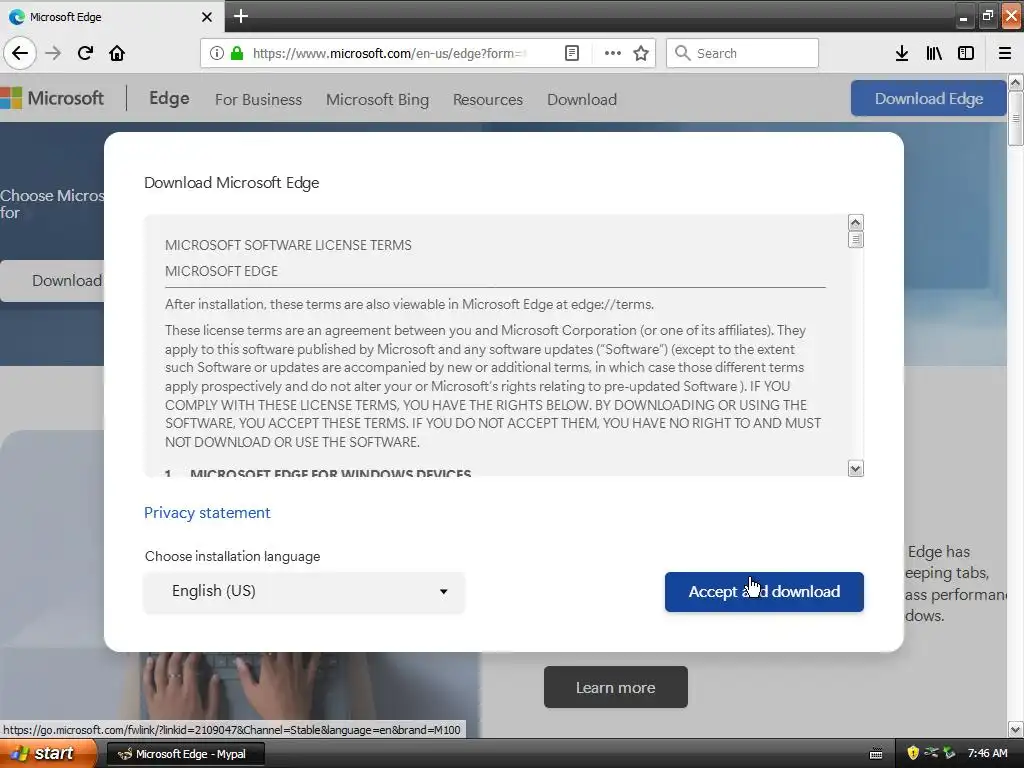Open page actions three-dot menu
The height and width of the screenshot is (768, 1024).
(613, 53)
